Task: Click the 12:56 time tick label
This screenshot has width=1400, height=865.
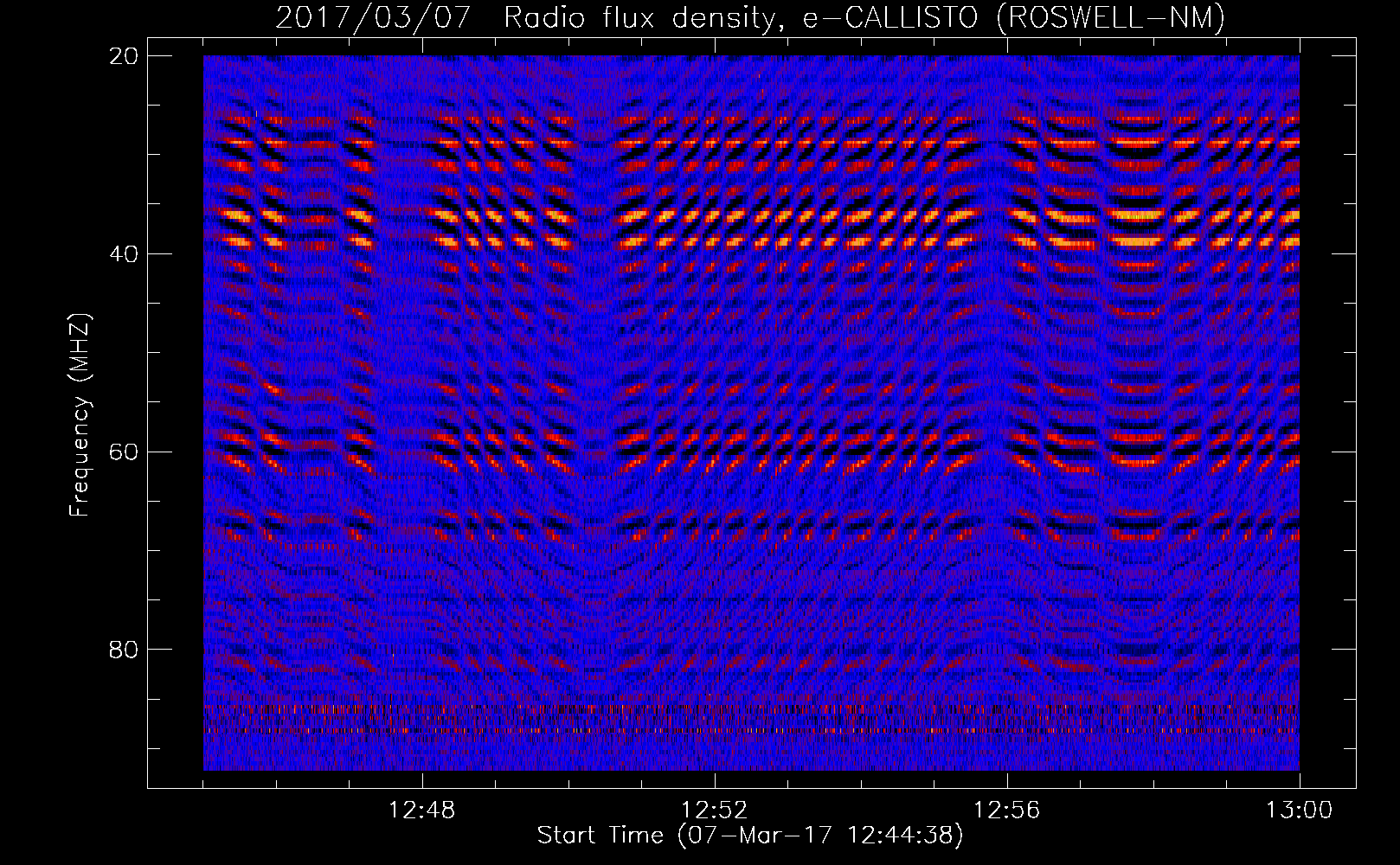Action: [1007, 811]
